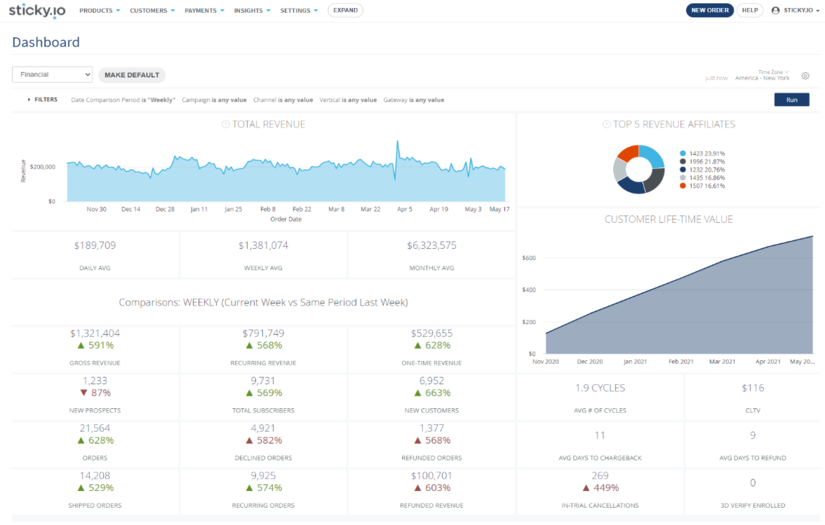825x525 pixels.
Task: Click the $1,321,404 gross revenue value
Action: (x=95, y=334)
